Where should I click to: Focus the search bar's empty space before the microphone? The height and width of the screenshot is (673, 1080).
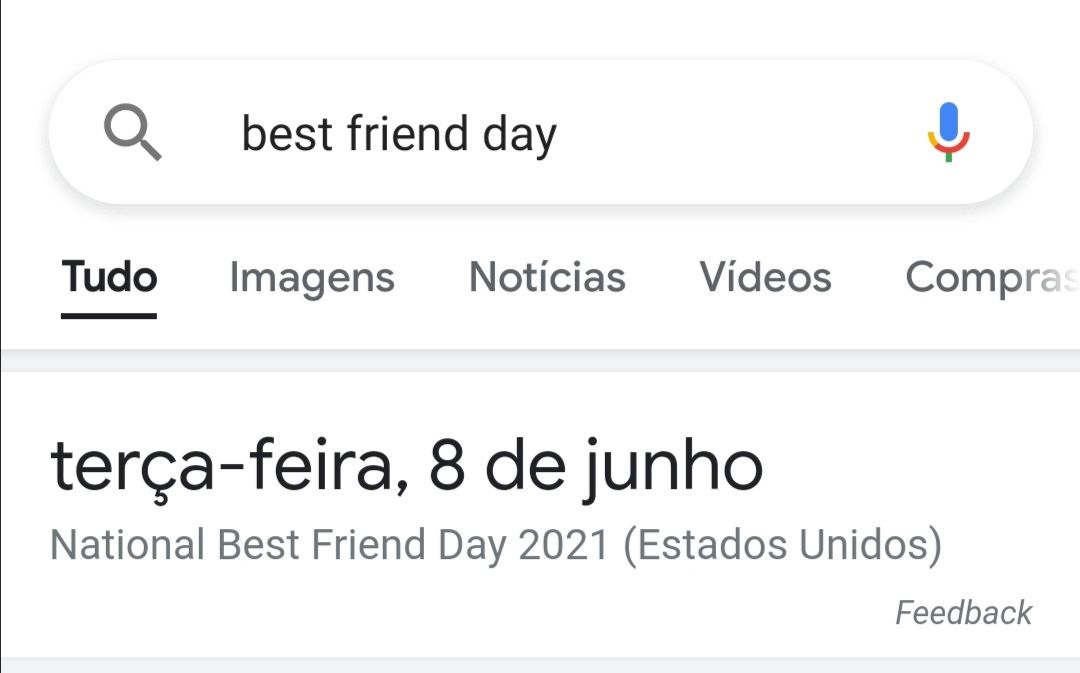click(x=740, y=132)
